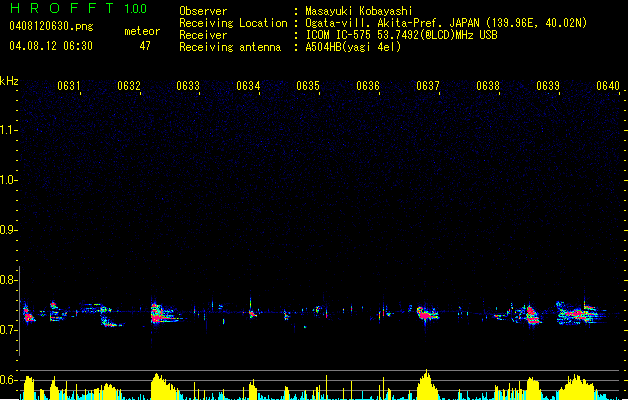
Task: Click the observer name Masayuki Kobayashi
Action: tap(359, 11)
